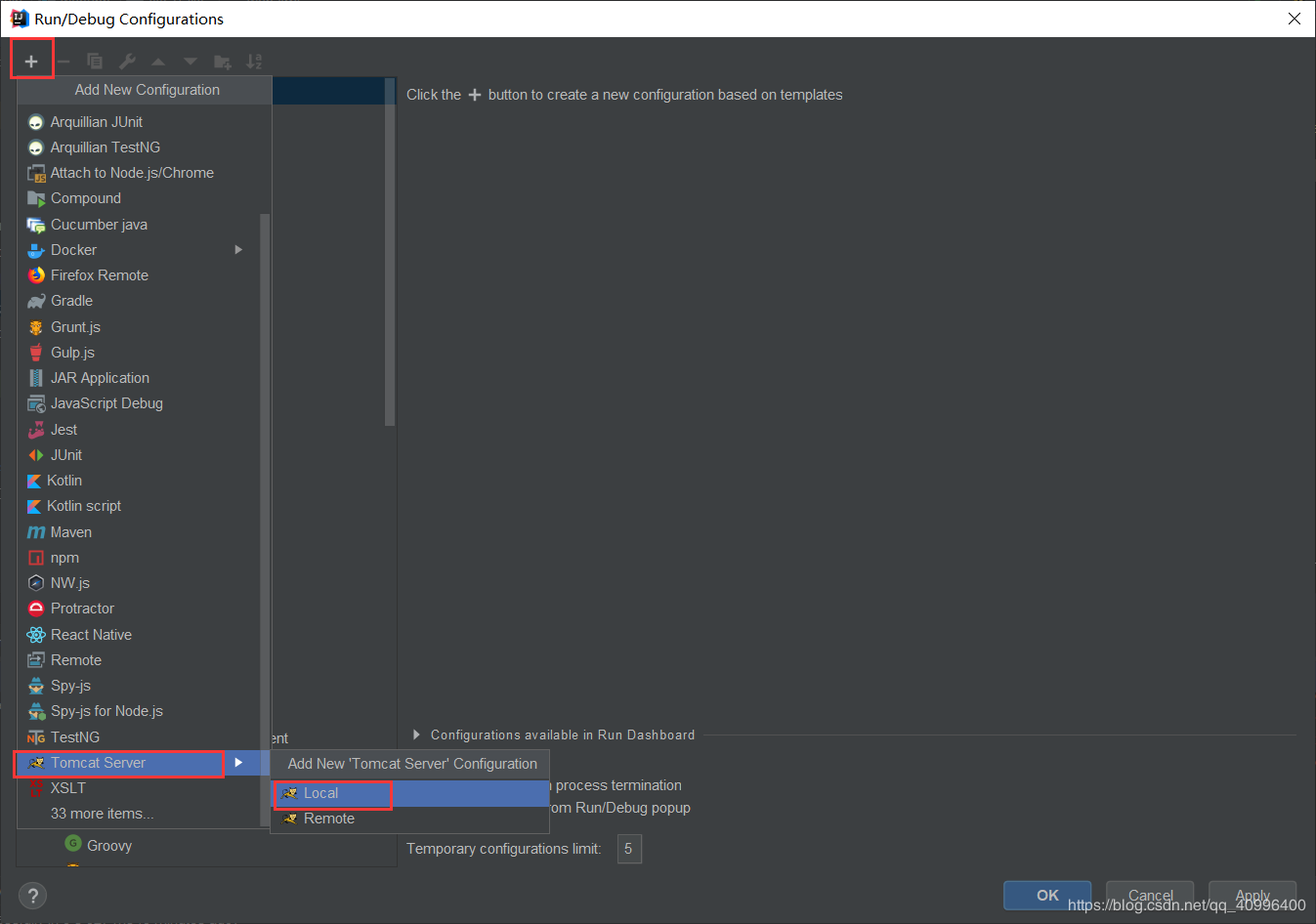Click the Gulp.js cup icon
Viewport: 1316px width, 924px height.
coord(36,353)
